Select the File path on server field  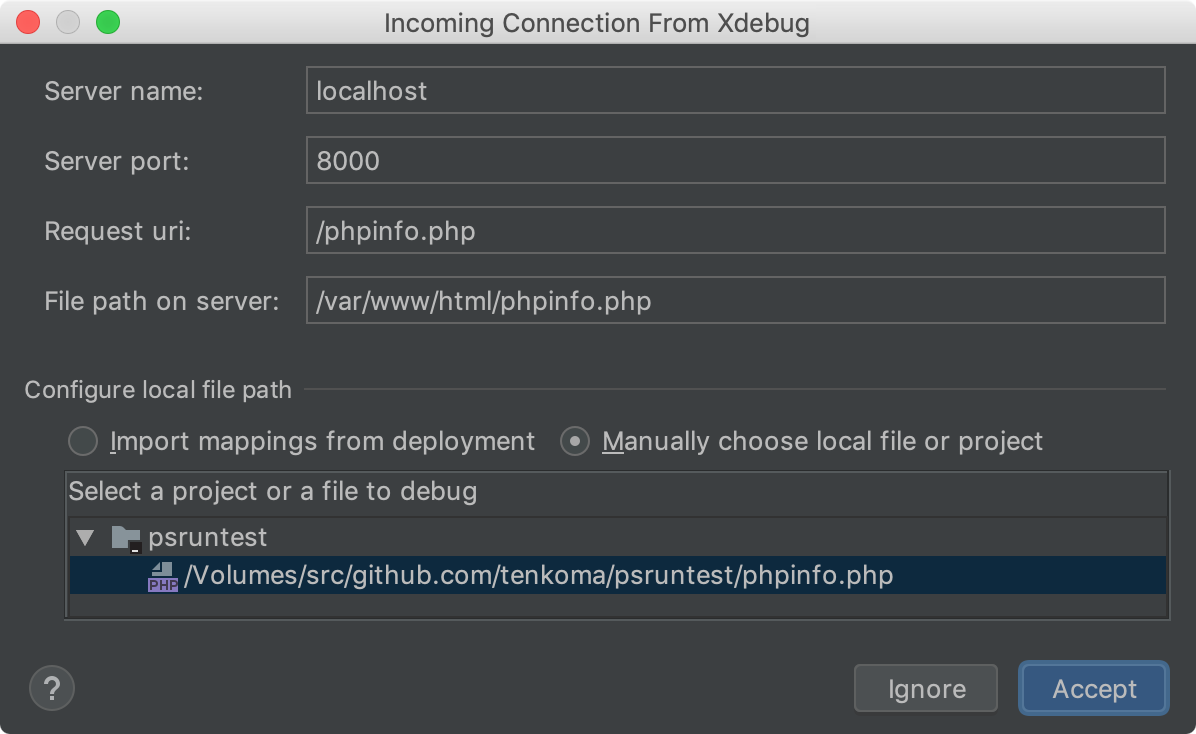click(x=735, y=301)
